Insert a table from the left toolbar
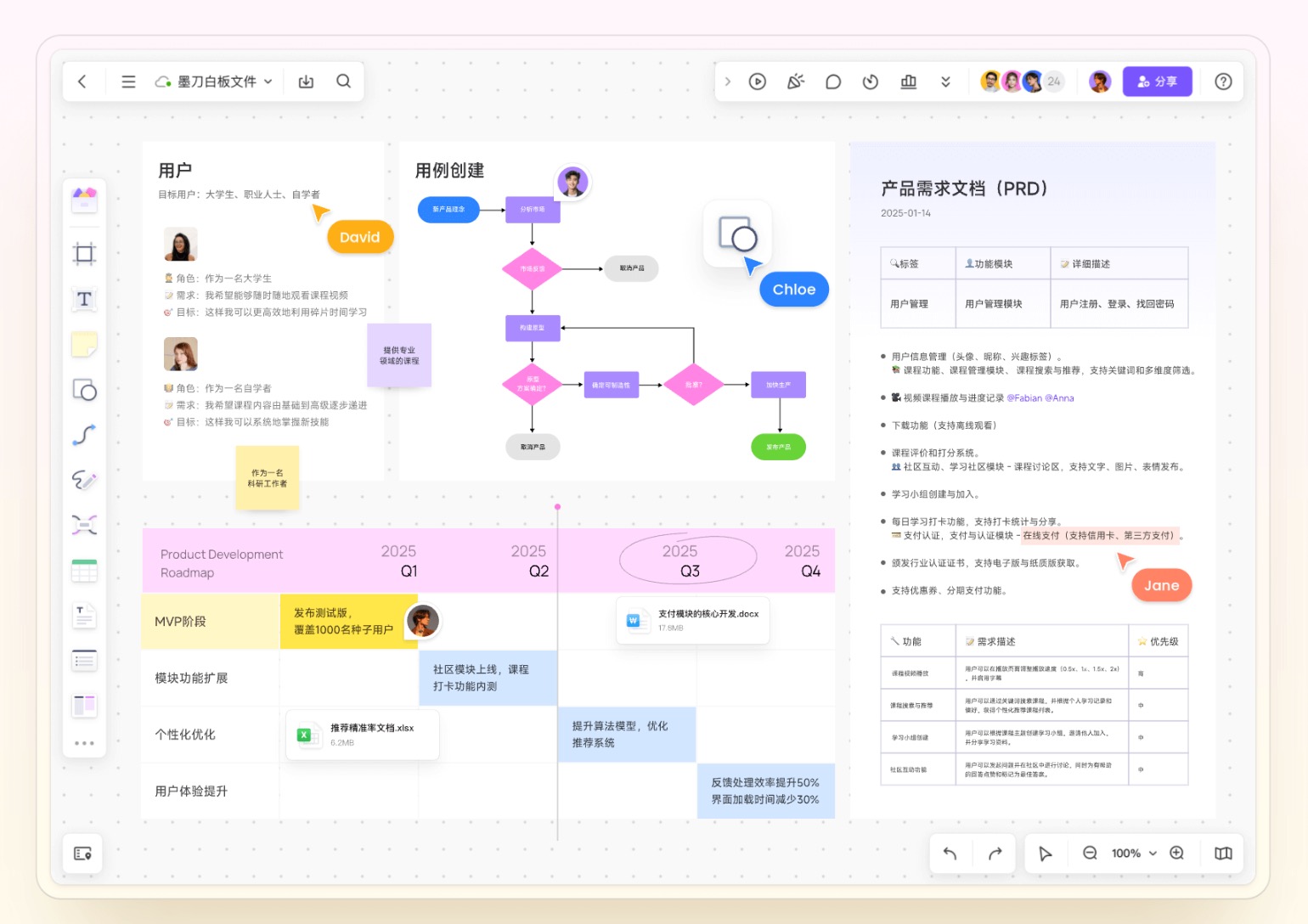 coord(84,571)
